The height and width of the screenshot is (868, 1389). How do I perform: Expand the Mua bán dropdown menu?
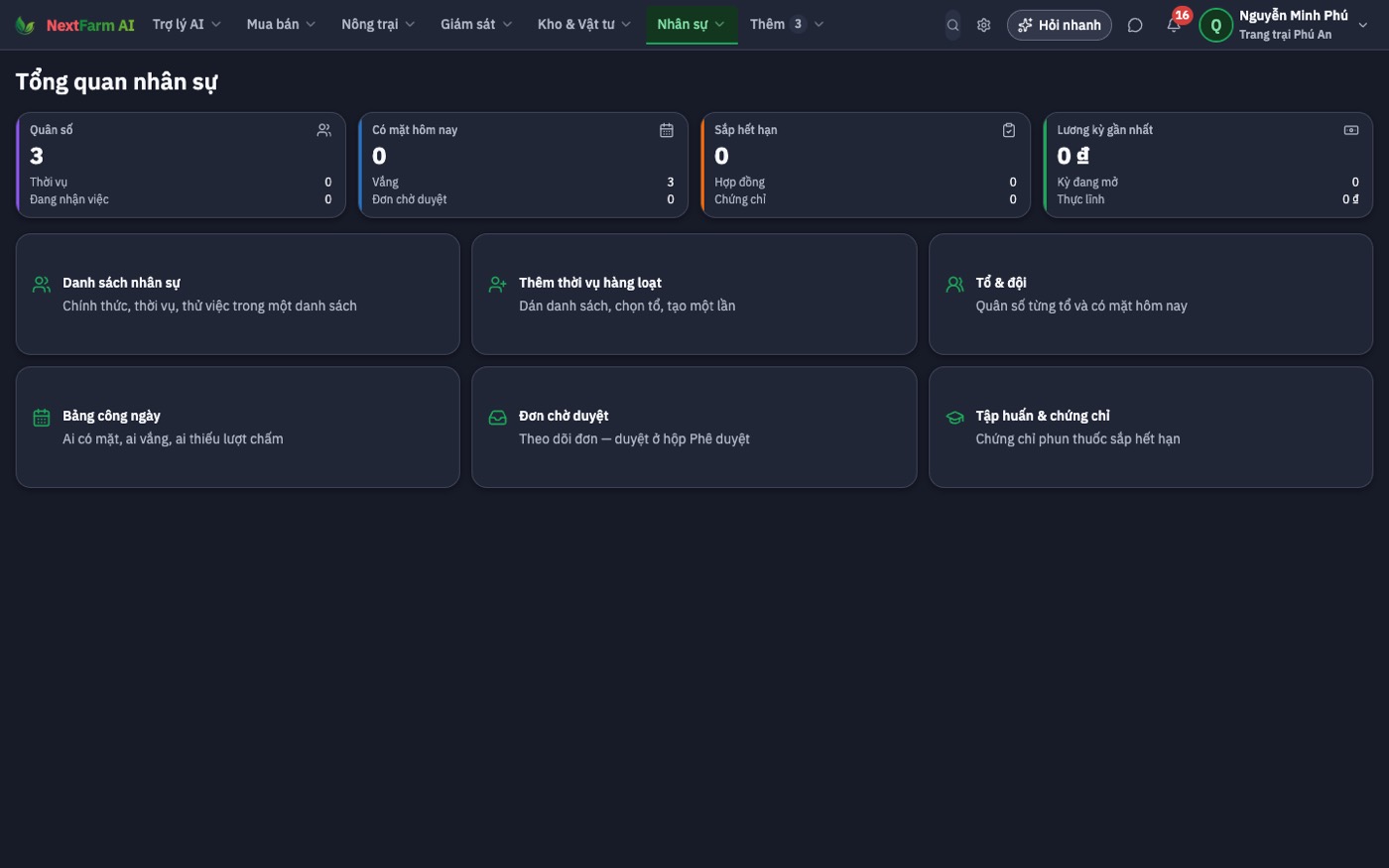[281, 25]
